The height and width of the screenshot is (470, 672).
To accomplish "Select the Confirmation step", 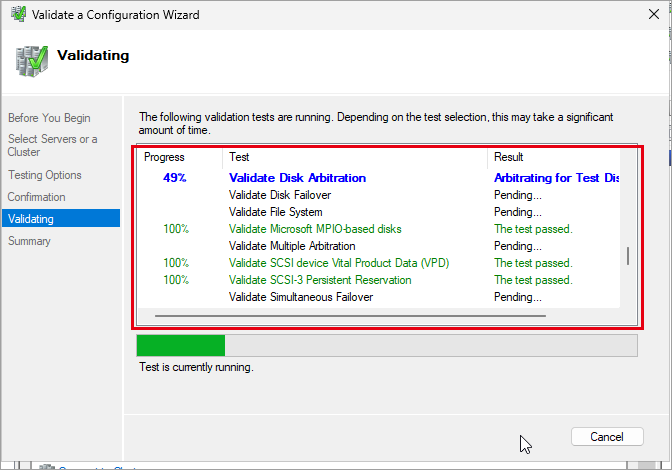I will click(36, 197).
